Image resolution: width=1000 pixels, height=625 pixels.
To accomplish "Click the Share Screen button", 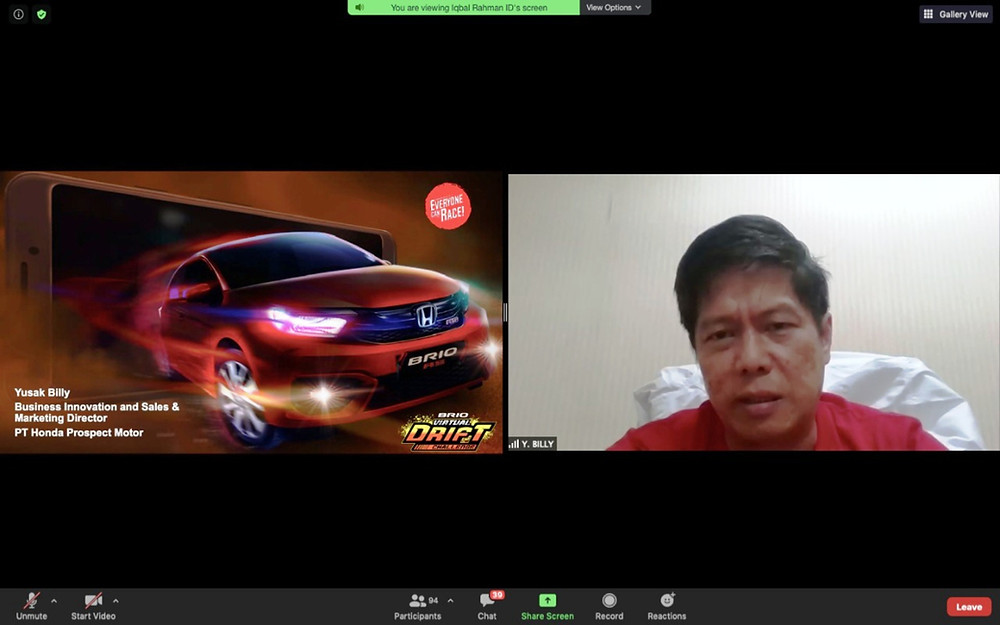I will pyautogui.click(x=547, y=606).
